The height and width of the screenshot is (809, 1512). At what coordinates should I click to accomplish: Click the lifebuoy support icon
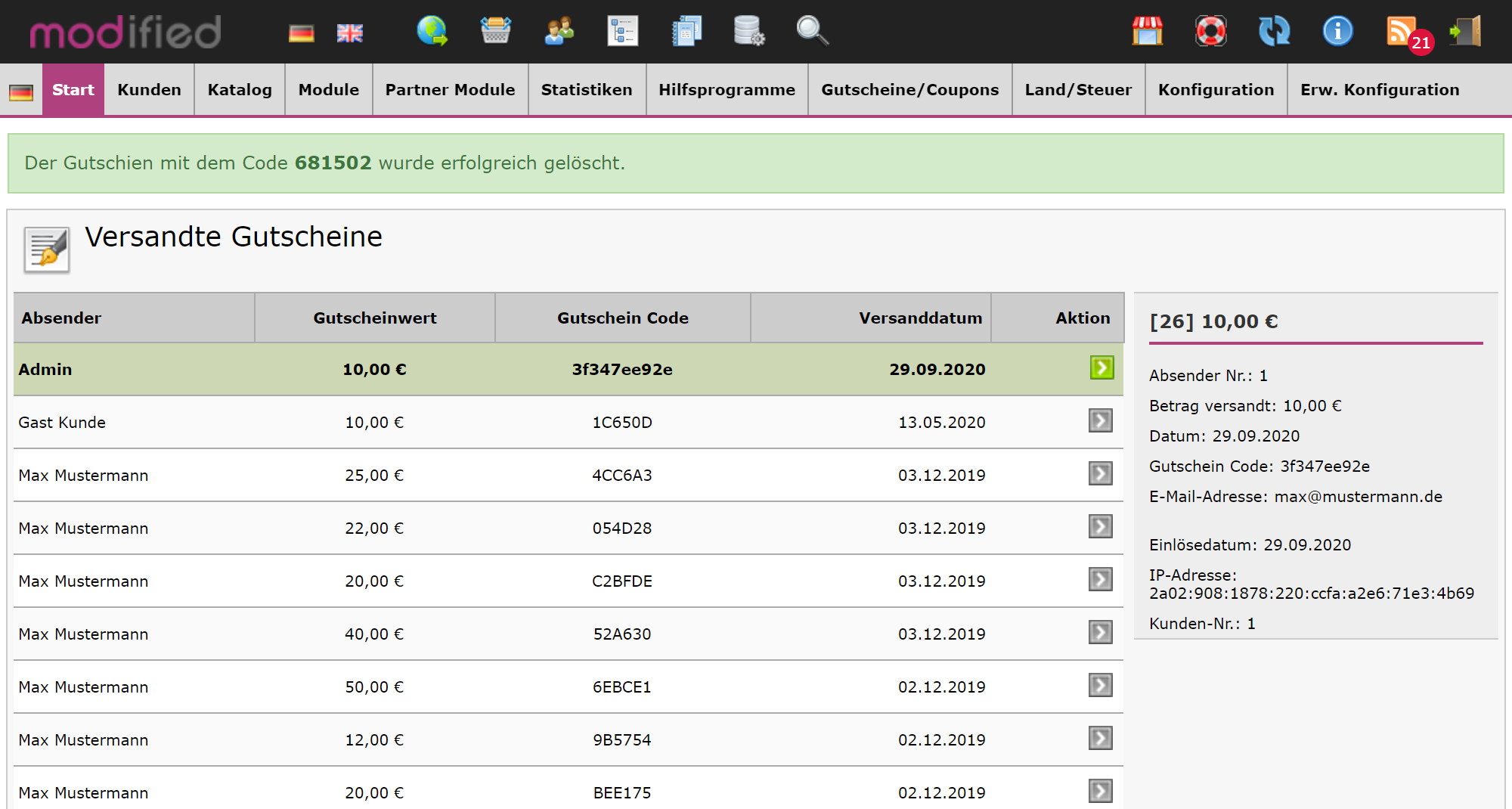pos(1210,31)
